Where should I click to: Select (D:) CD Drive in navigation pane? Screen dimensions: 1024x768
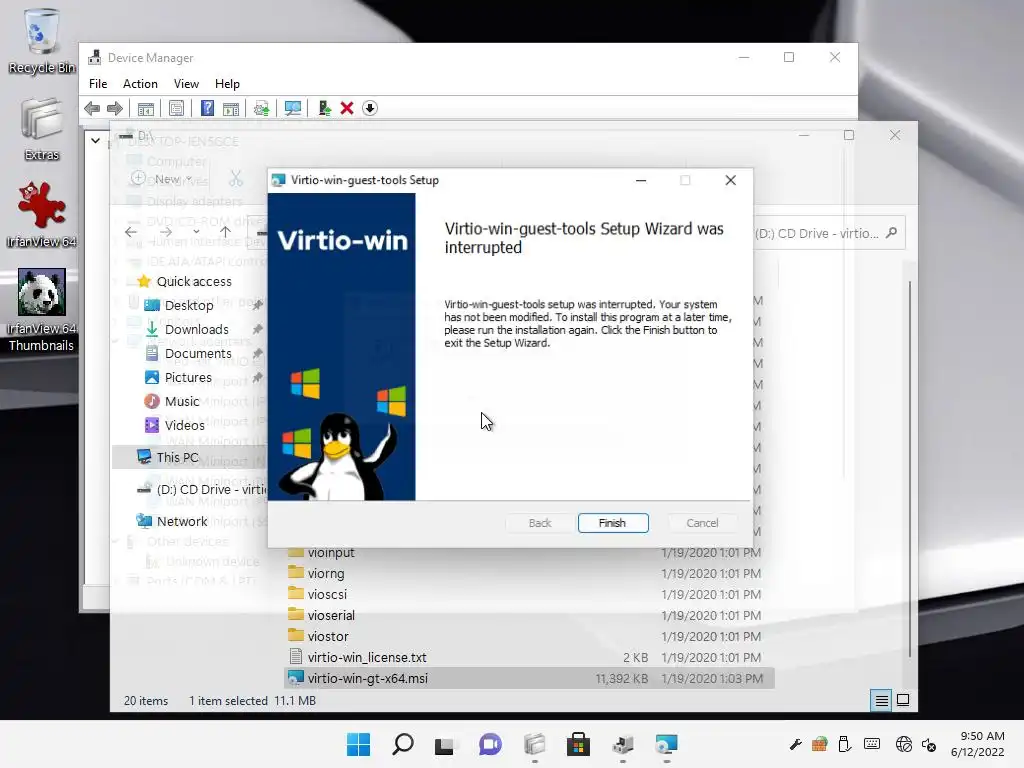tap(202, 489)
